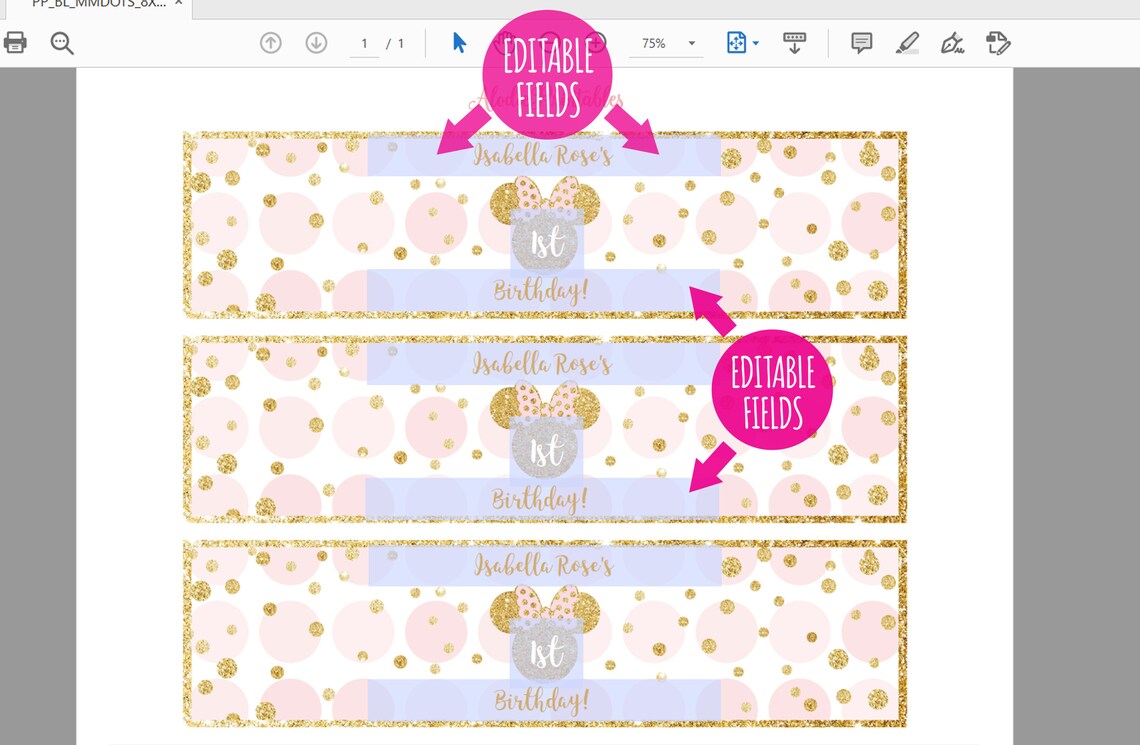Select the Isabella Rose's editable text field
The height and width of the screenshot is (745, 1140).
click(545, 156)
